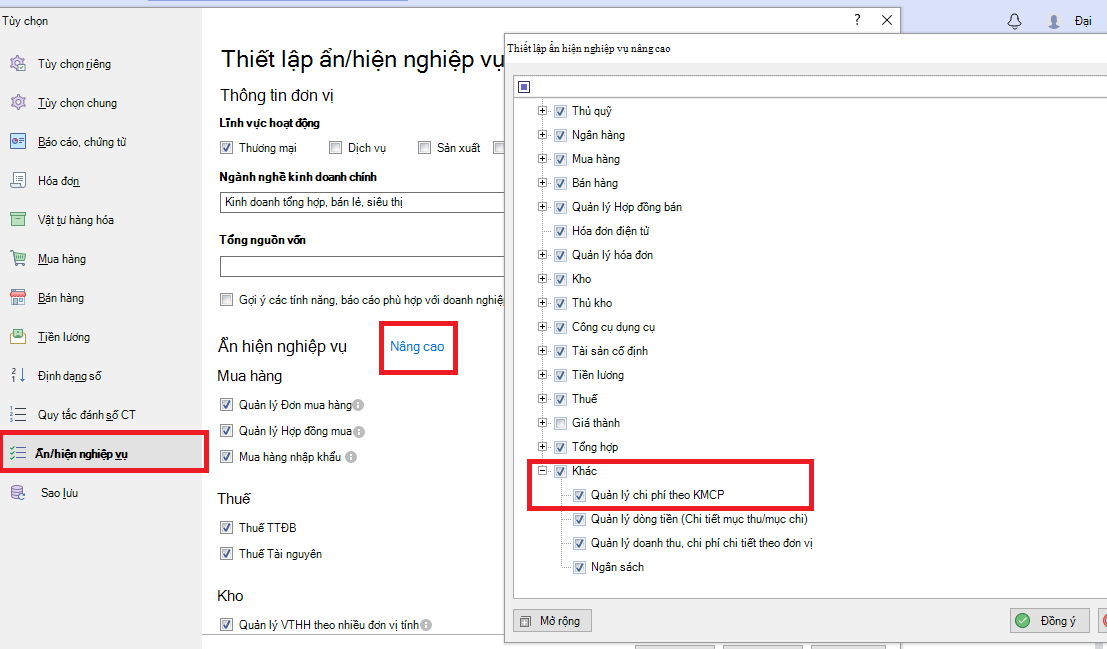Uncheck Quản lý chi phí theo KMCP
The height and width of the screenshot is (649, 1107).
tap(580, 495)
